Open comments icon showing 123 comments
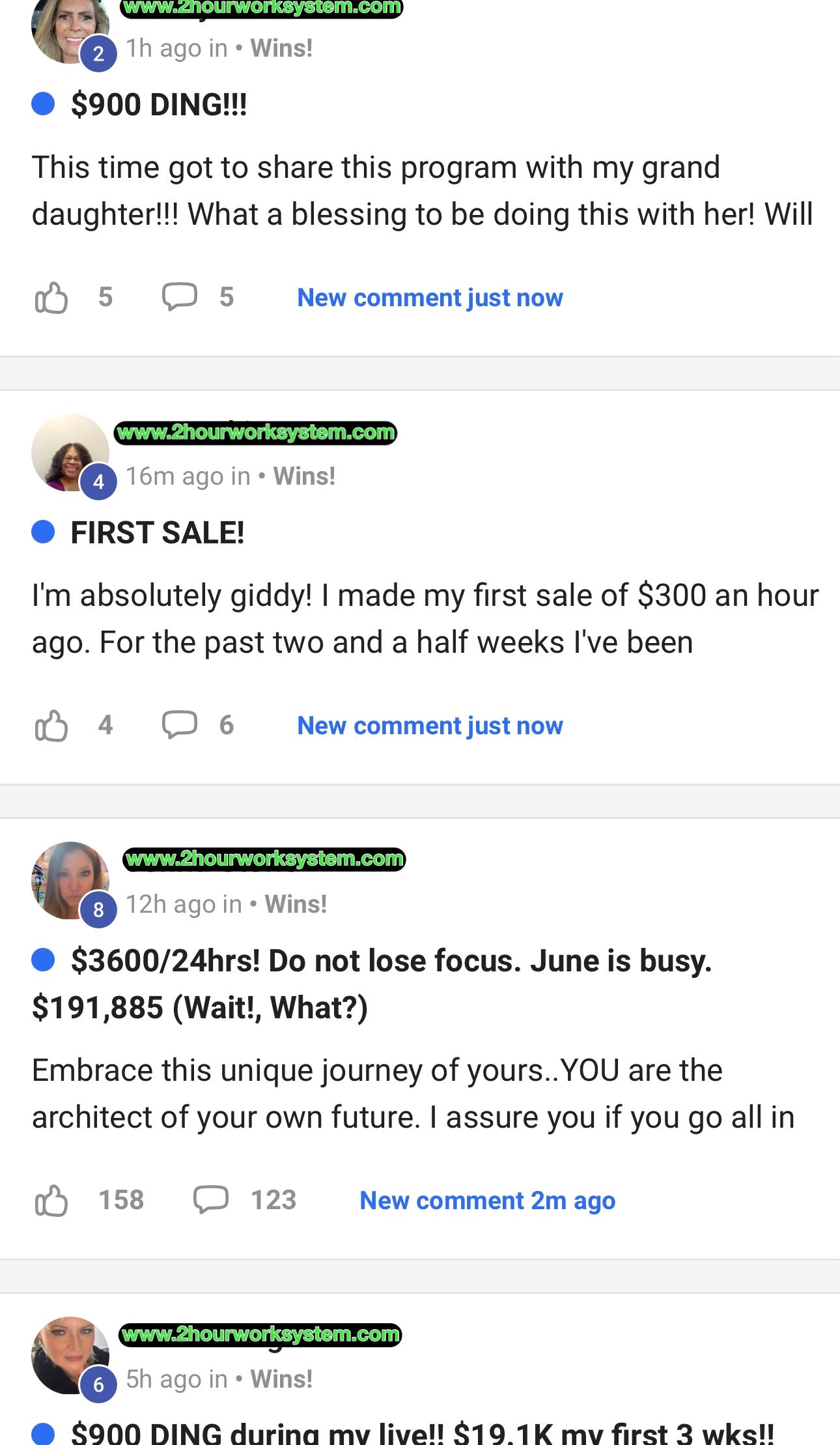 click(211, 1201)
